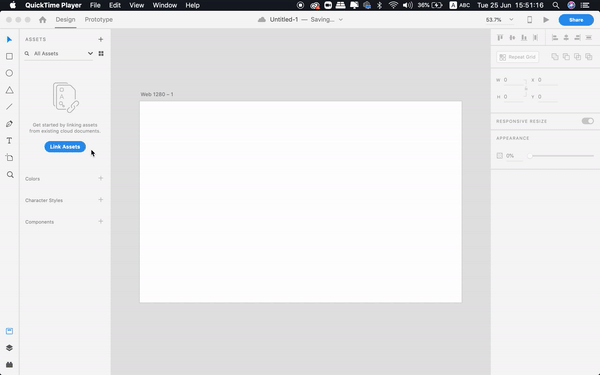Click the Align Center horizontally icon
Viewport: 600px width, 375px height.
click(566, 38)
